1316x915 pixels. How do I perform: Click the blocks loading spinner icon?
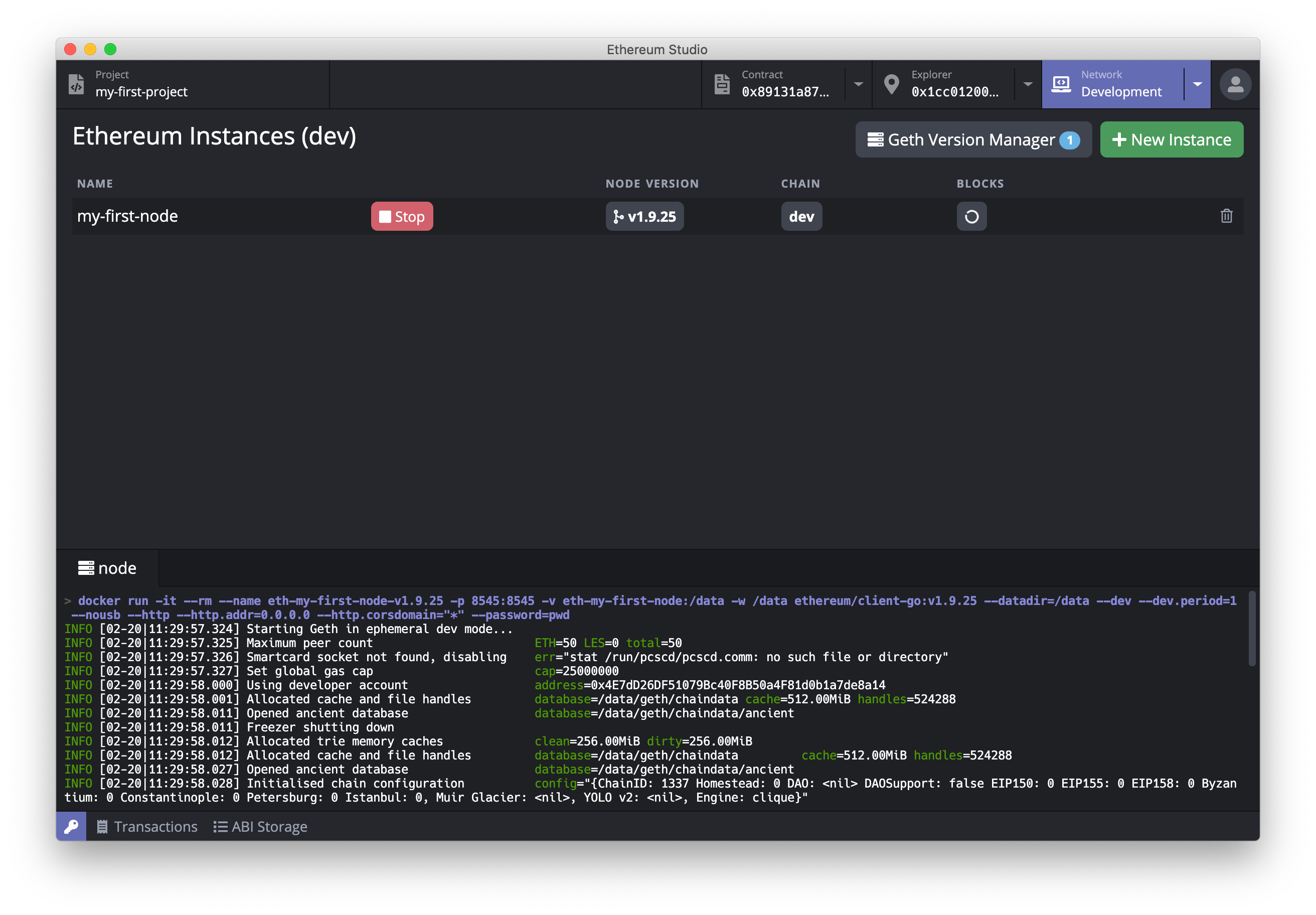click(971, 216)
